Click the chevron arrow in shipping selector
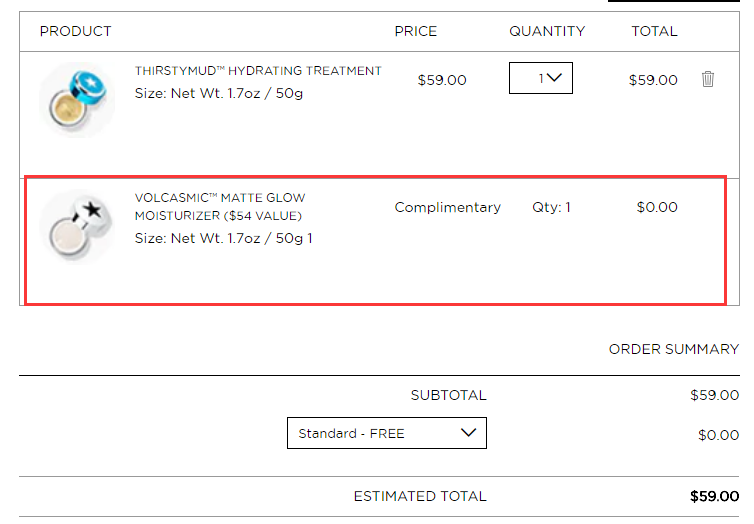 click(x=468, y=433)
